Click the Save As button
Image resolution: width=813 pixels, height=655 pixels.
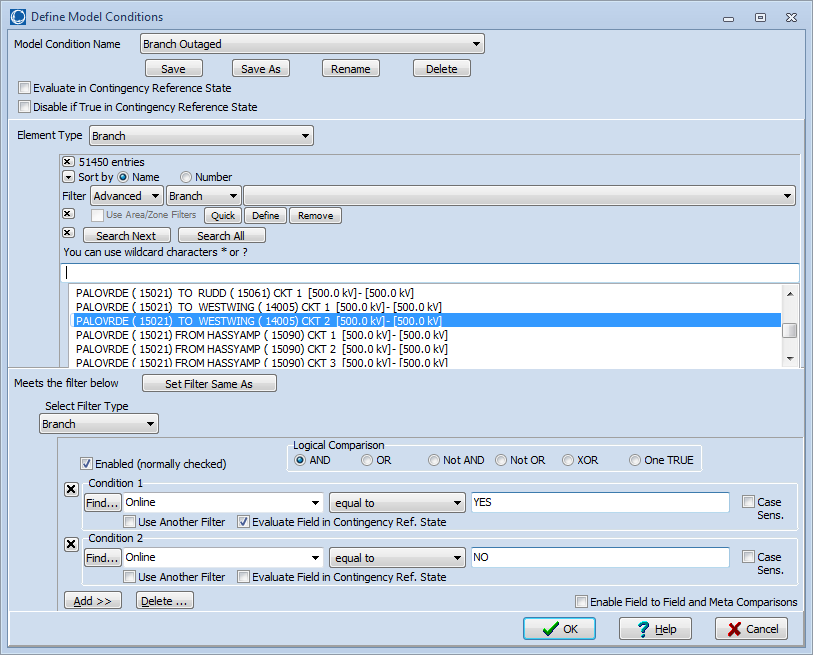[x=261, y=69]
